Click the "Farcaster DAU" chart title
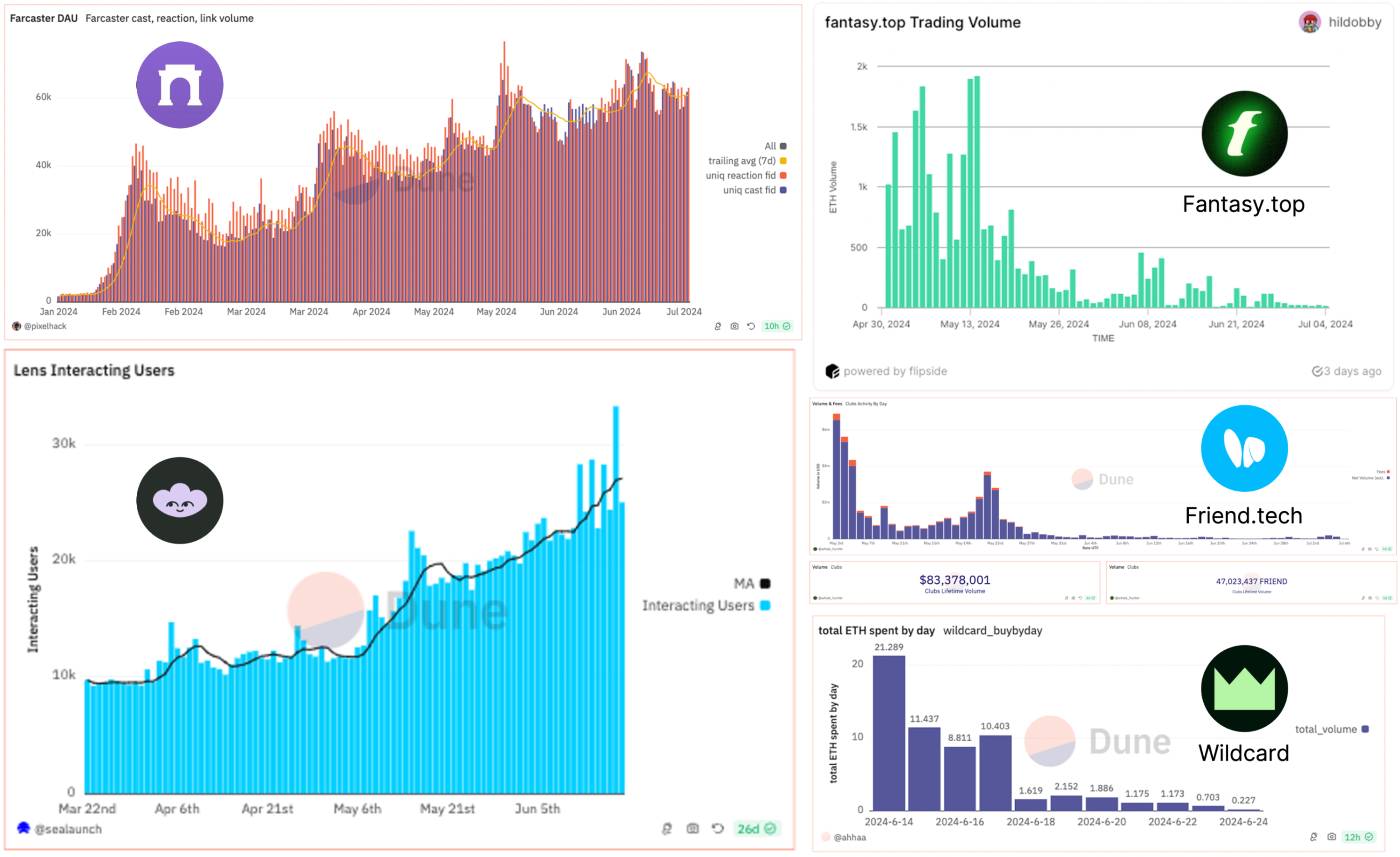Image resolution: width=1400 pixels, height=857 pixels. tap(44, 18)
